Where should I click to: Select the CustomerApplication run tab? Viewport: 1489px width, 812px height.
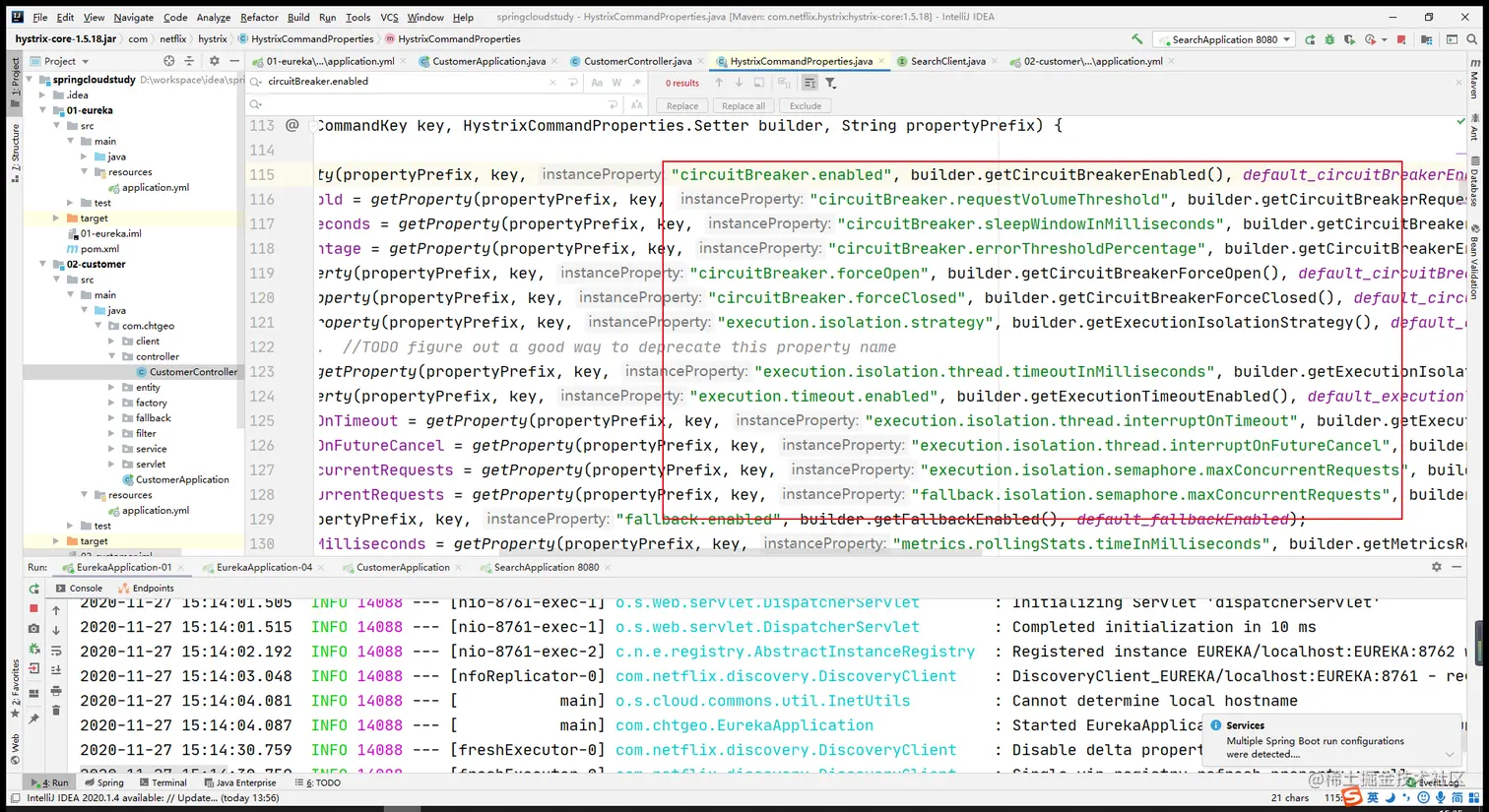[403, 567]
